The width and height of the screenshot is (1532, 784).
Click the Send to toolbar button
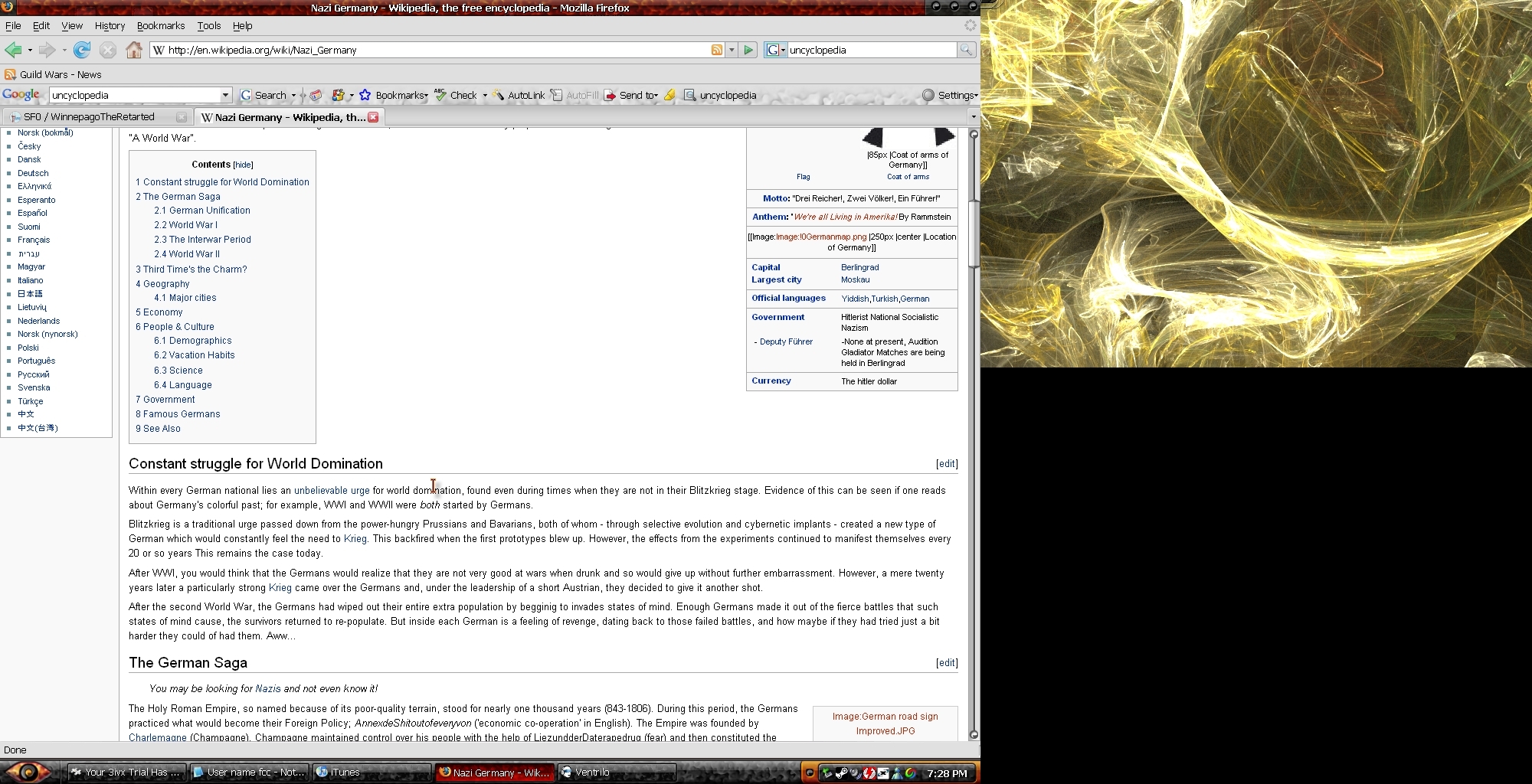pyautogui.click(x=630, y=95)
